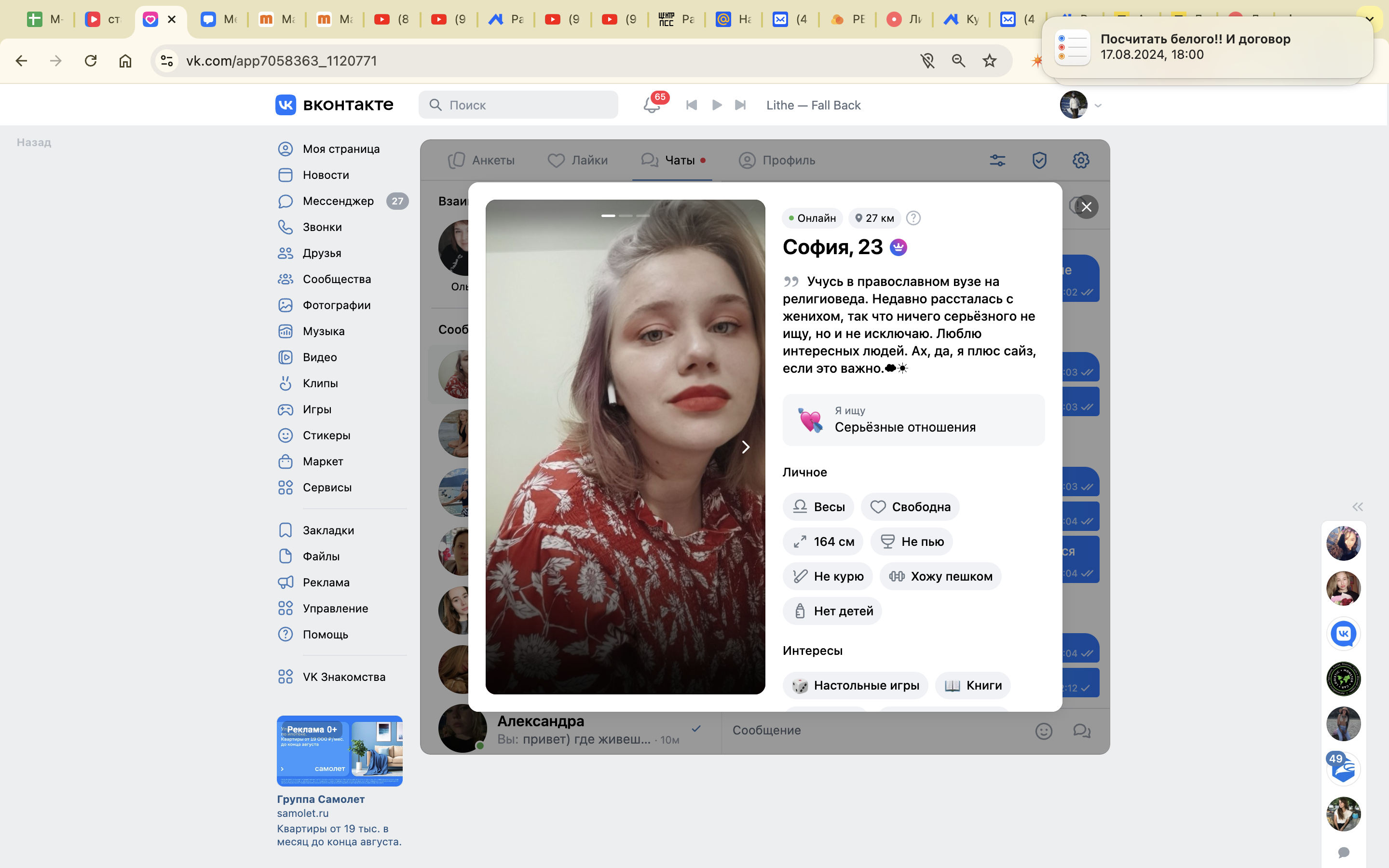Open filters sliders icon in dating app
This screenshot has width=1389, height=868.
(997, 160)
